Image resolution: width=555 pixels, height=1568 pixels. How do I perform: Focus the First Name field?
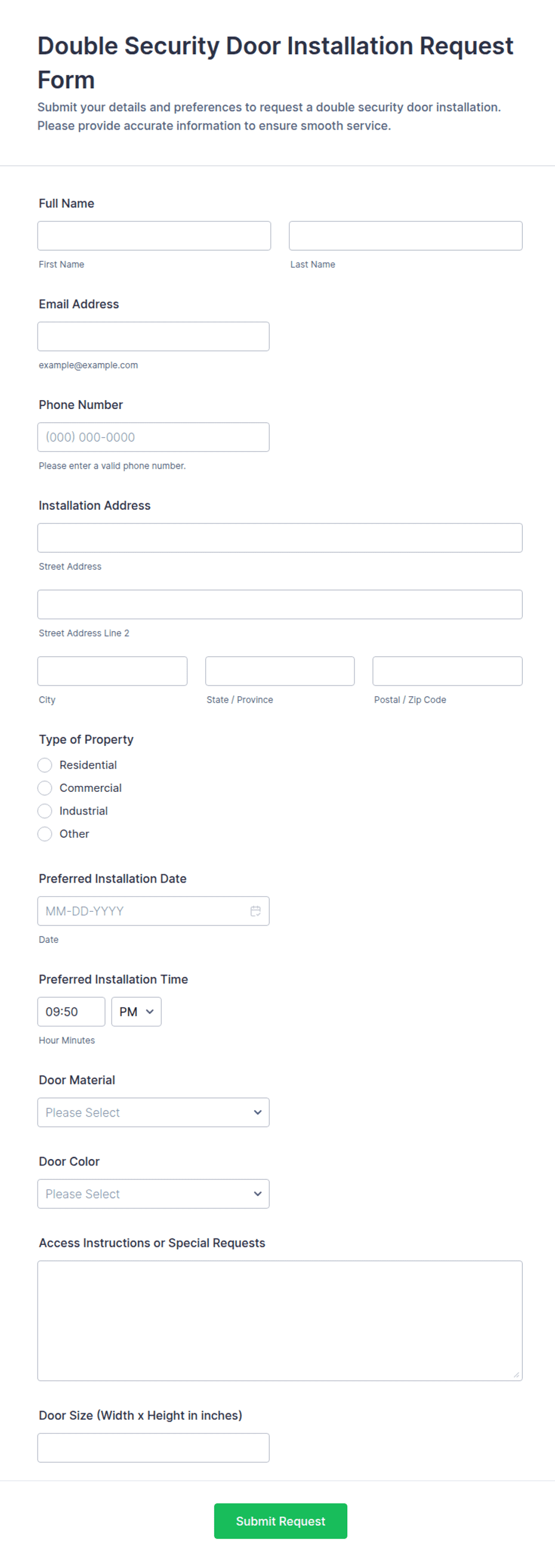[154, 236]
